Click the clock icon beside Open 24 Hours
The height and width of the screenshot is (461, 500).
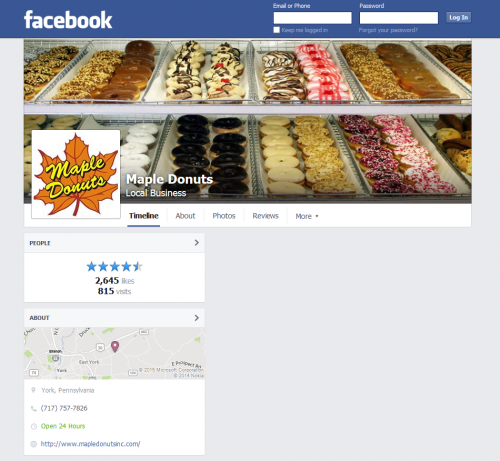pos(33,426)
